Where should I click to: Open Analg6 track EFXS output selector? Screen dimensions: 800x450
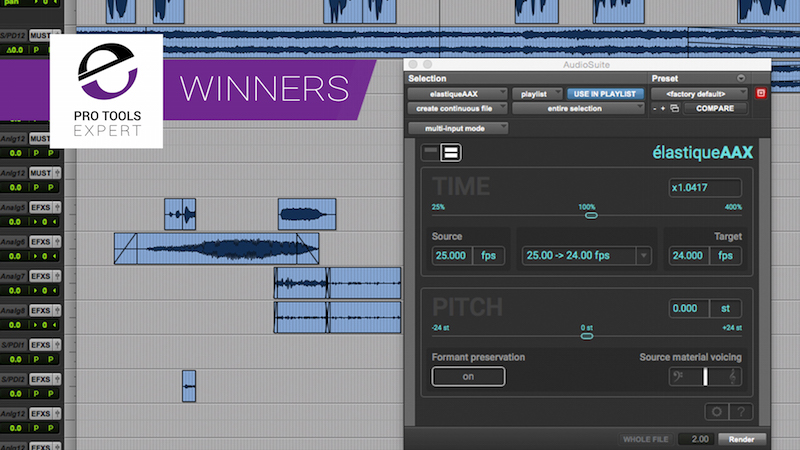click(x=41, y=242)
